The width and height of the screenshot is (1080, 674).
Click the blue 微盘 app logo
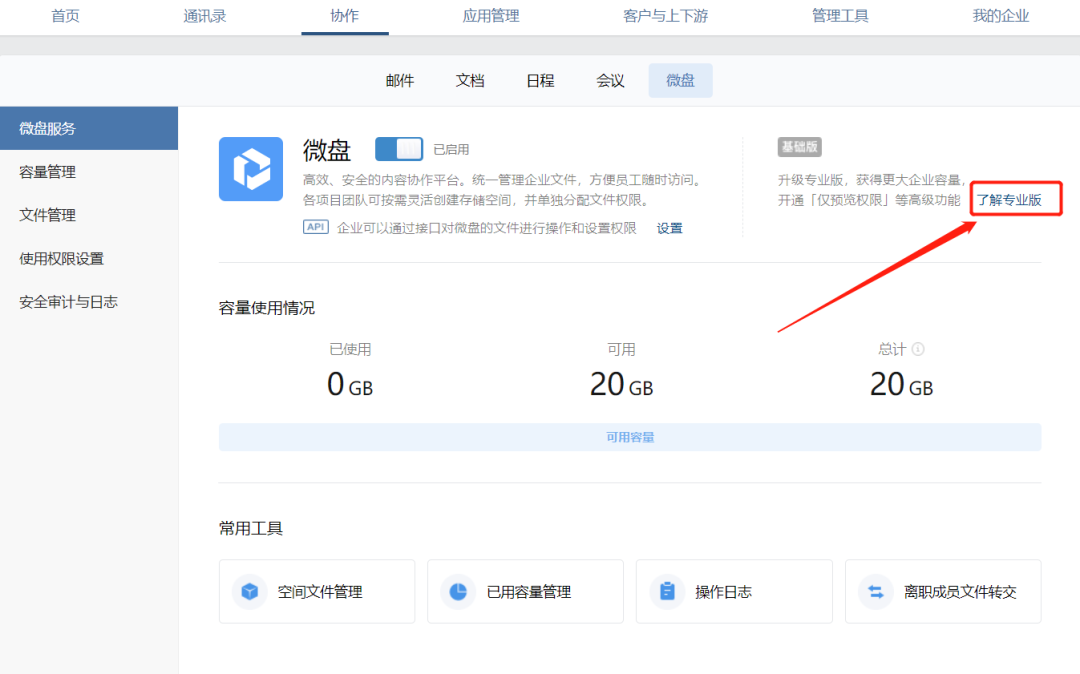coord(251,169)
